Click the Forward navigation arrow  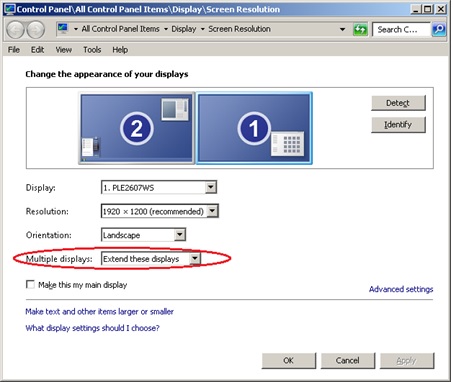[36, 30]
